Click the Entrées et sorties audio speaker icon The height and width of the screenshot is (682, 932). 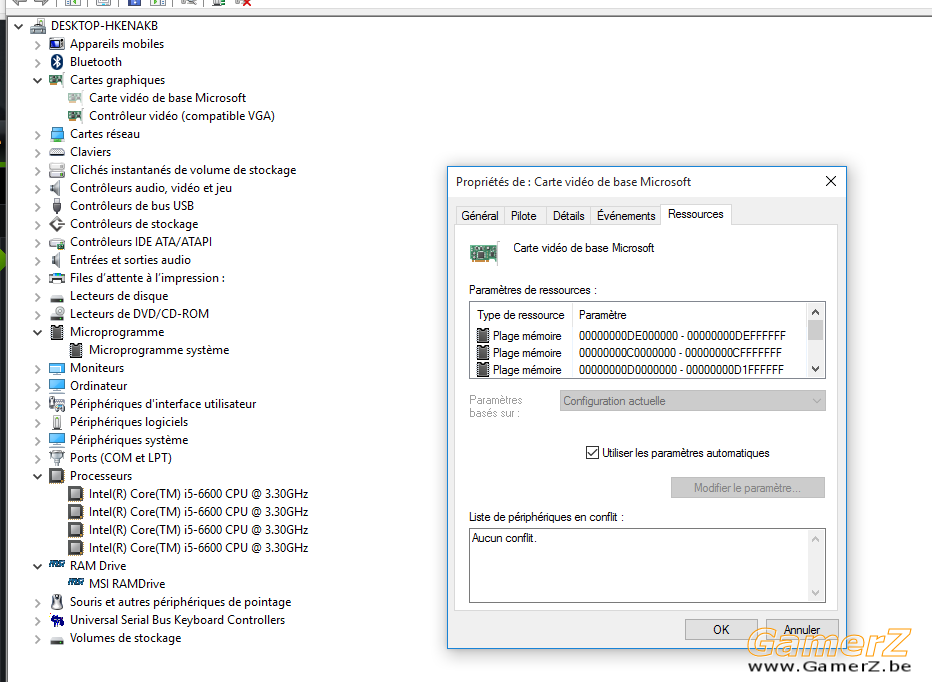pos(56,260)
